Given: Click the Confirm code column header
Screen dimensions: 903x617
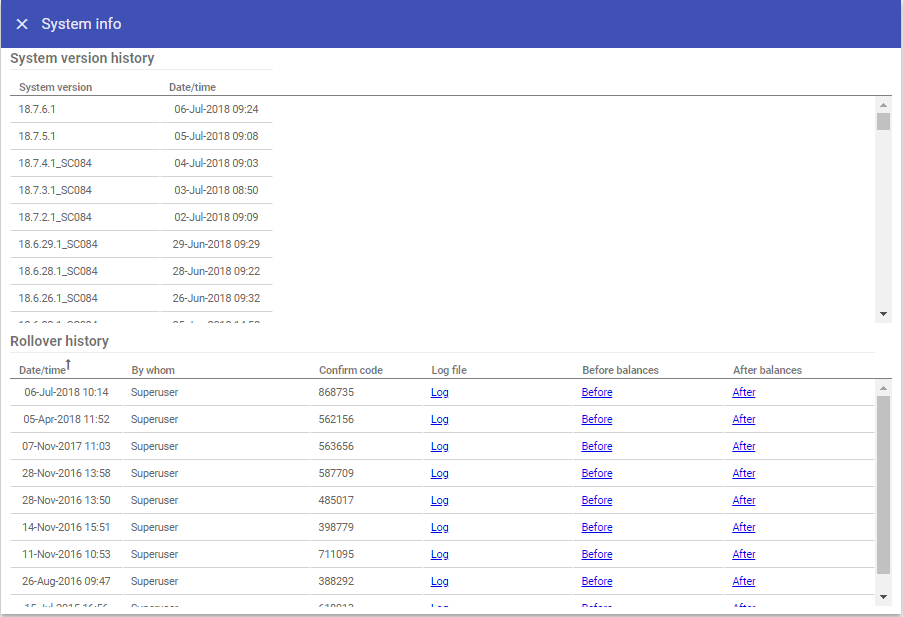Looking at the screenshot, I should (x=350, y=370).
